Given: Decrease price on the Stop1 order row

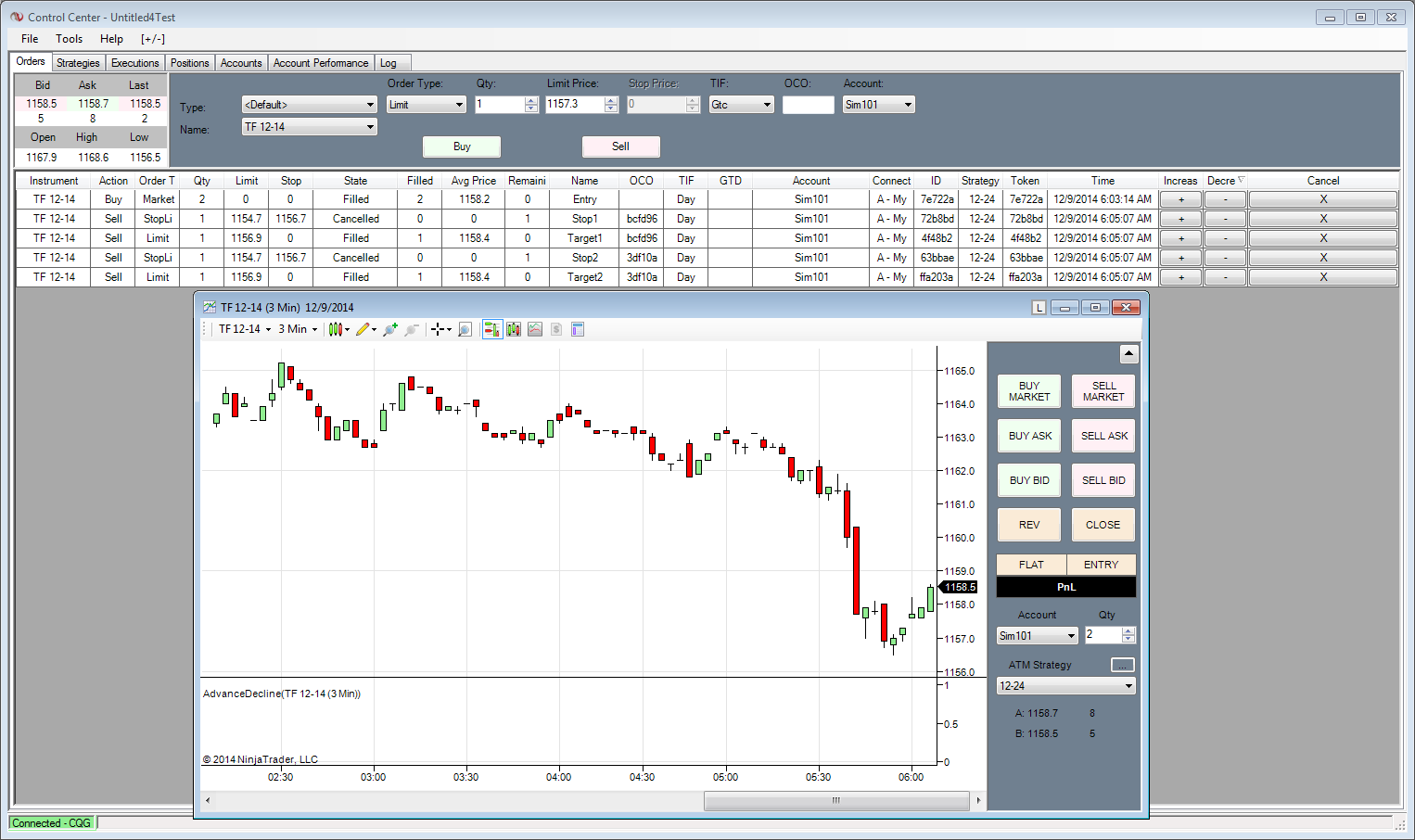Looking at the screenshot, I should (x=1225, y=219).
